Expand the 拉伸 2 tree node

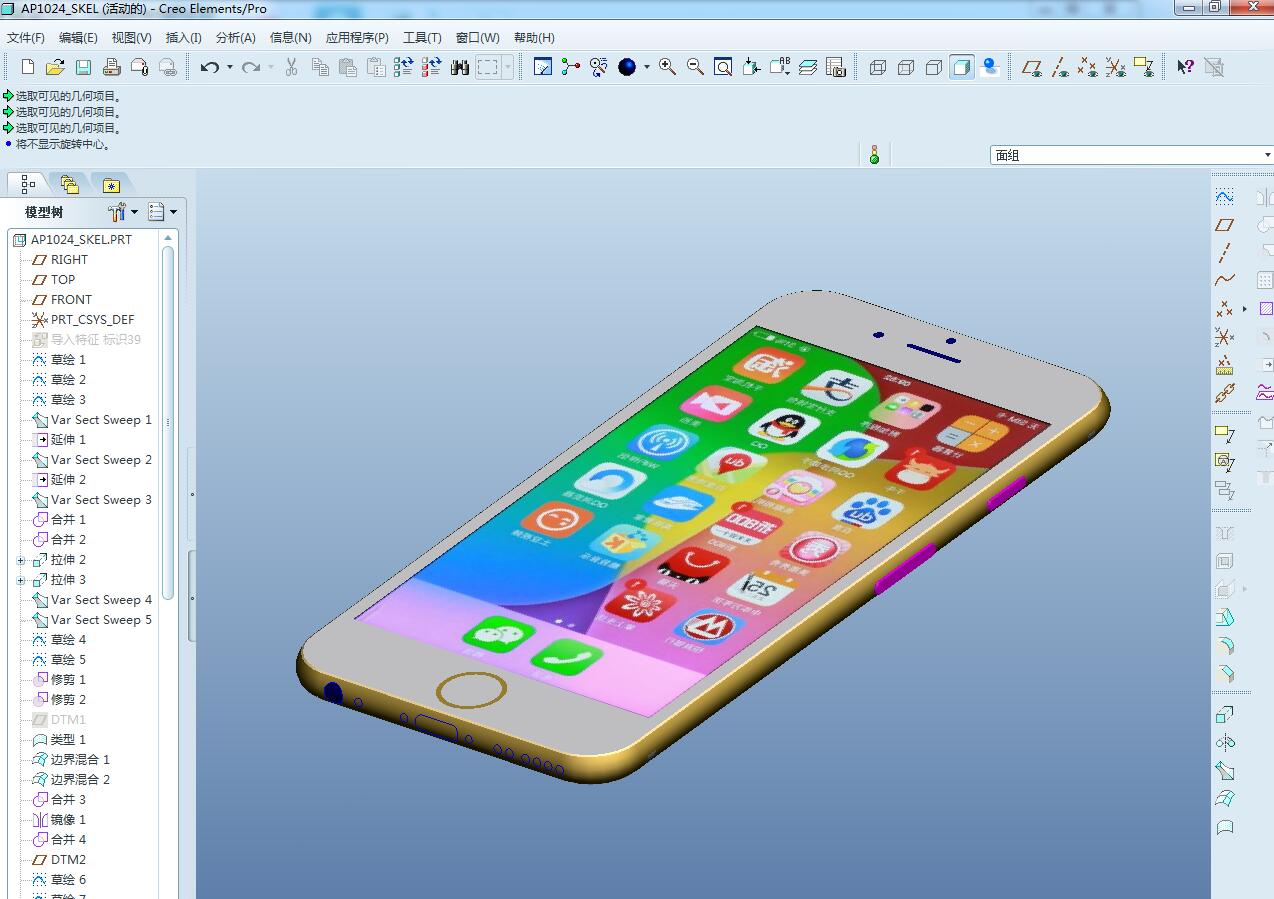(21, 560)
